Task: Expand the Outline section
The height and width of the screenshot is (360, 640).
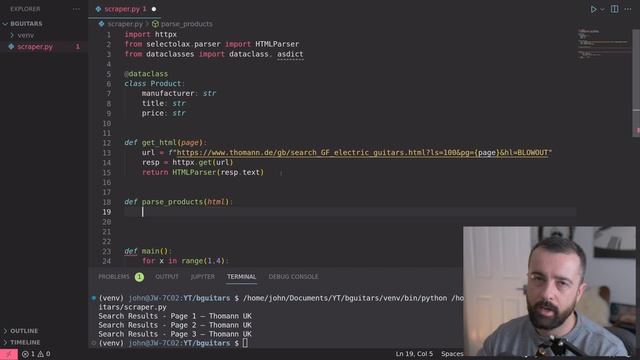Action: (24, 331)
